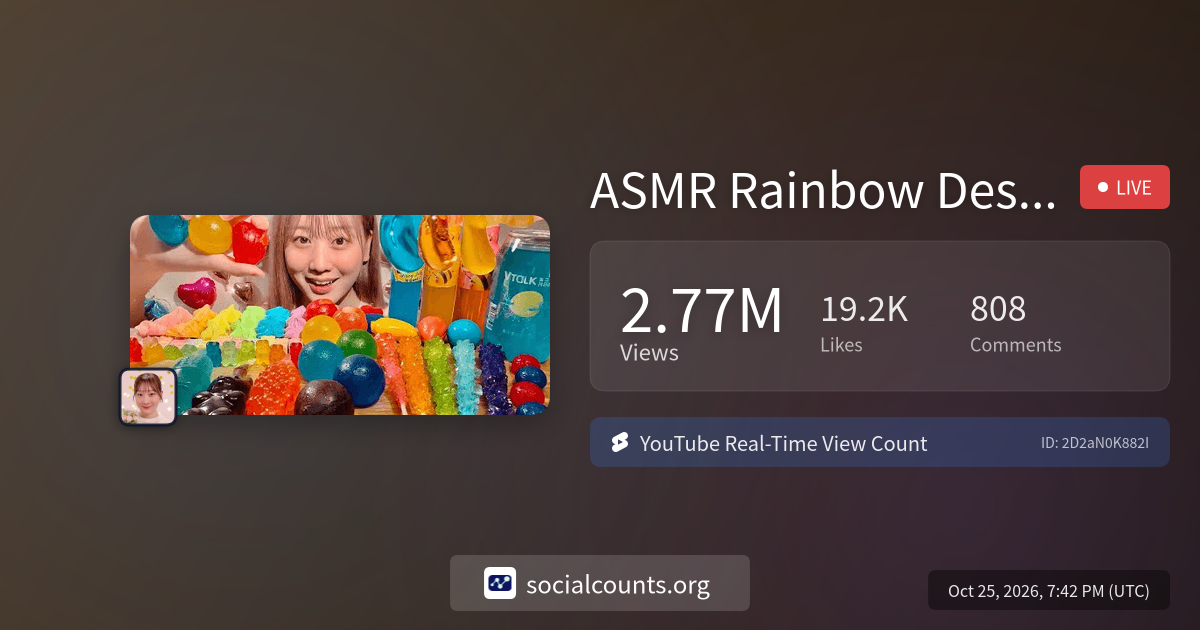Click the 808 comments number

click(998, 309)
